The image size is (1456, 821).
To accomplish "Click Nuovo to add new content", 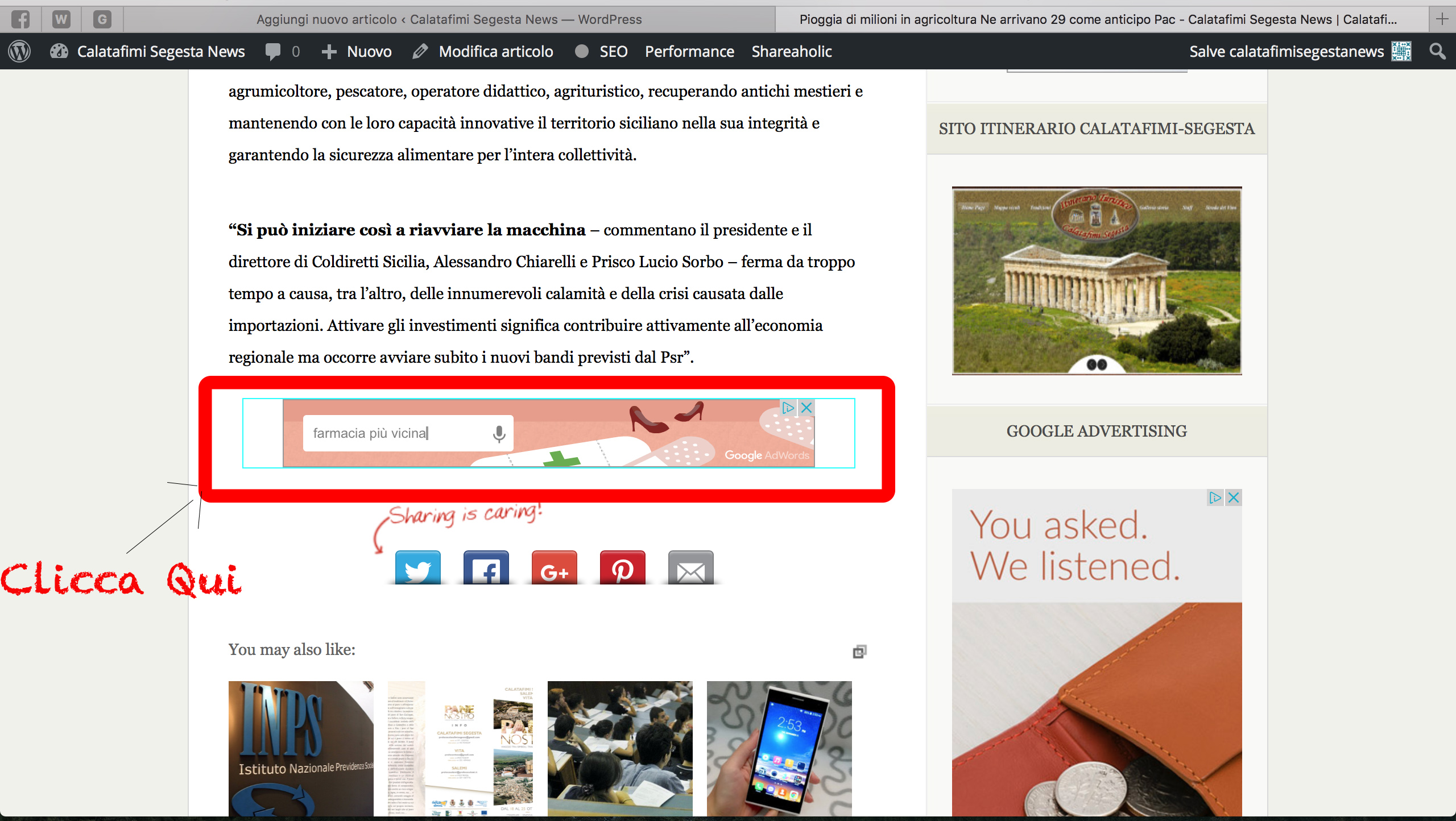I will 357,51.
